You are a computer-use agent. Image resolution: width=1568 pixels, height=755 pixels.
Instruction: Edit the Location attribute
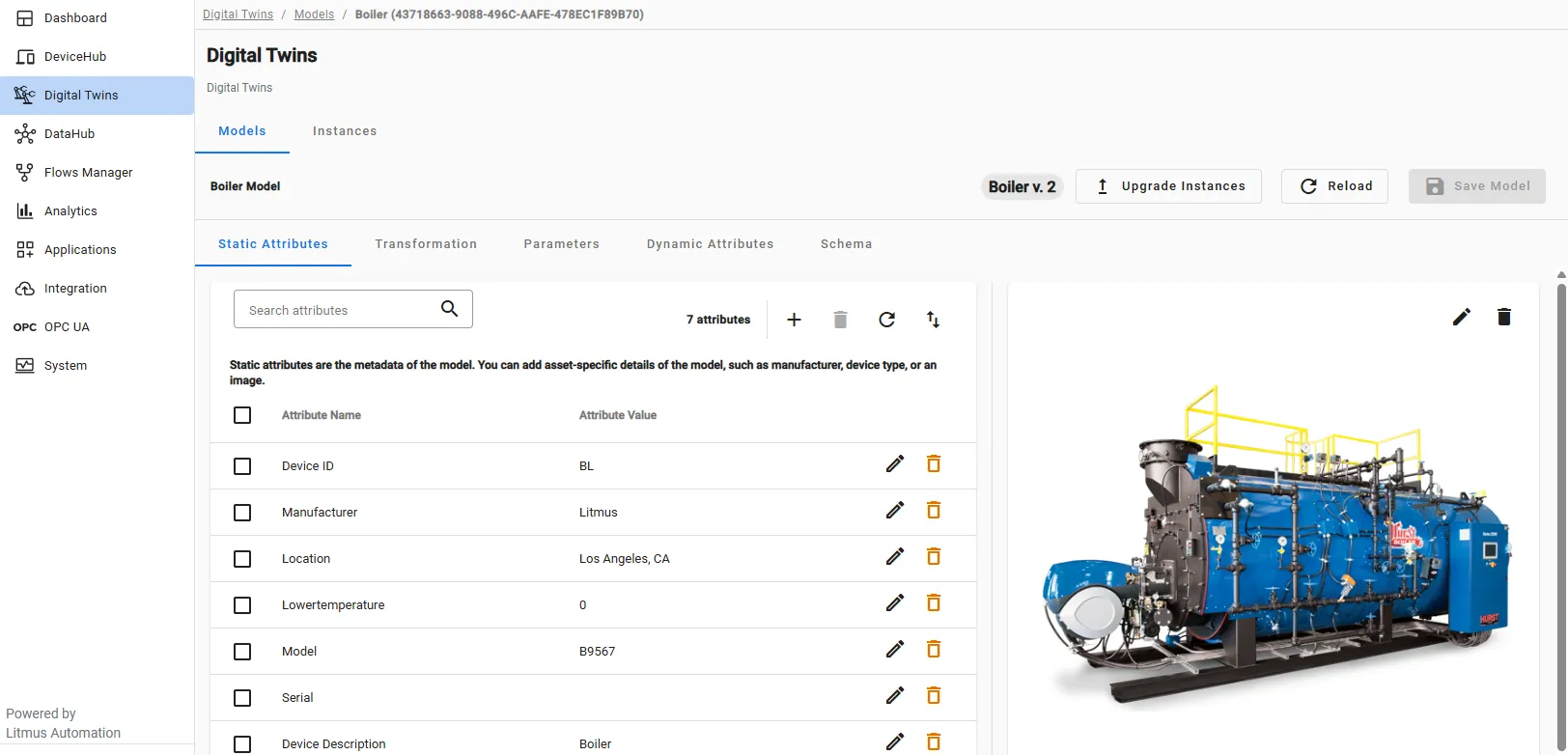895,557
